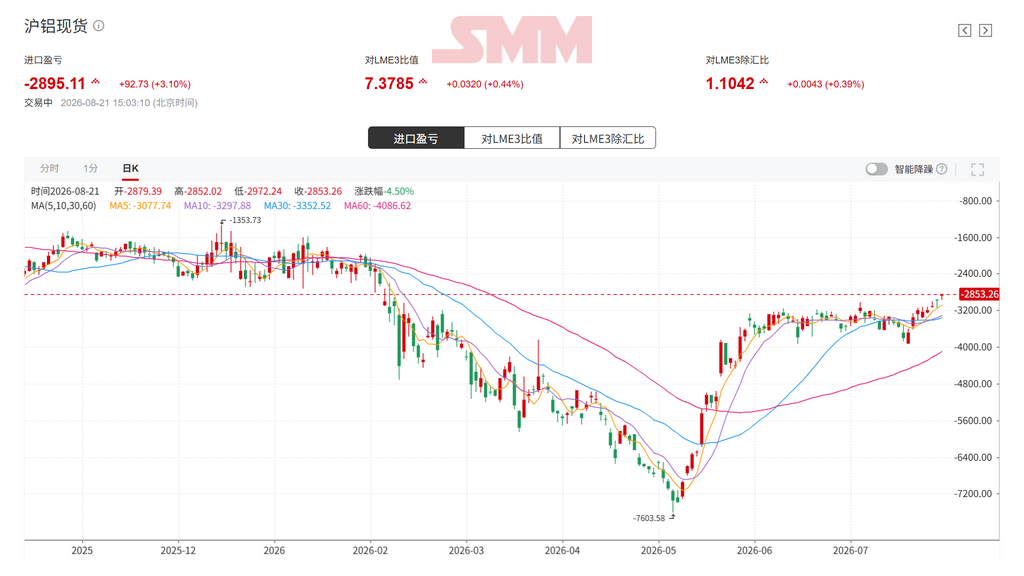The image size is (1024, 576).
Task: Toggle the 智能降噪 switch
Action: 876,169
